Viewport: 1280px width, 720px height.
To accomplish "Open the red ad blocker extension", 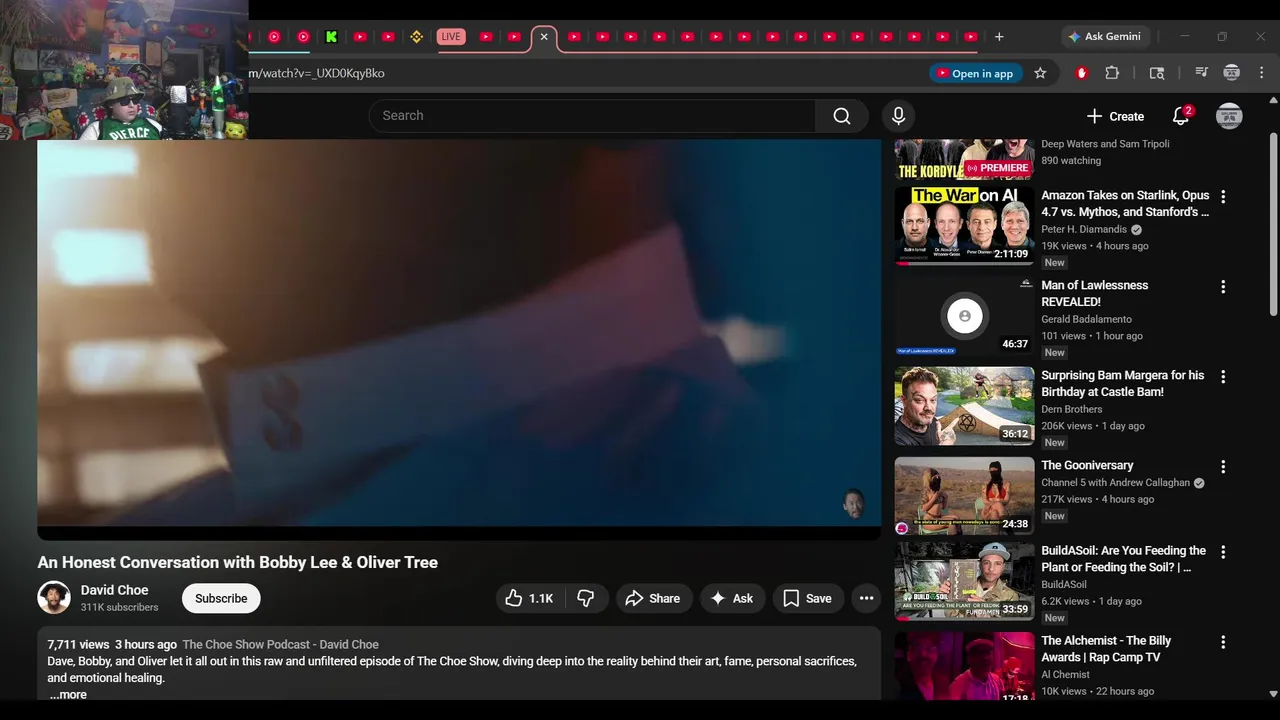I will pyautogui.click(x=1081, y=73).
